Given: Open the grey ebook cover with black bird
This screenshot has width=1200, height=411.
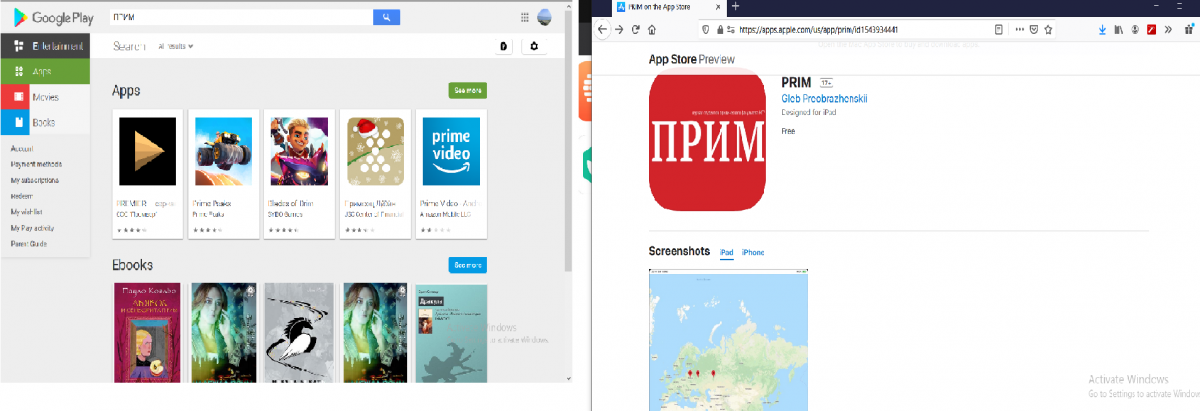Looking at the screenshot, I should (x=299, y=331).
